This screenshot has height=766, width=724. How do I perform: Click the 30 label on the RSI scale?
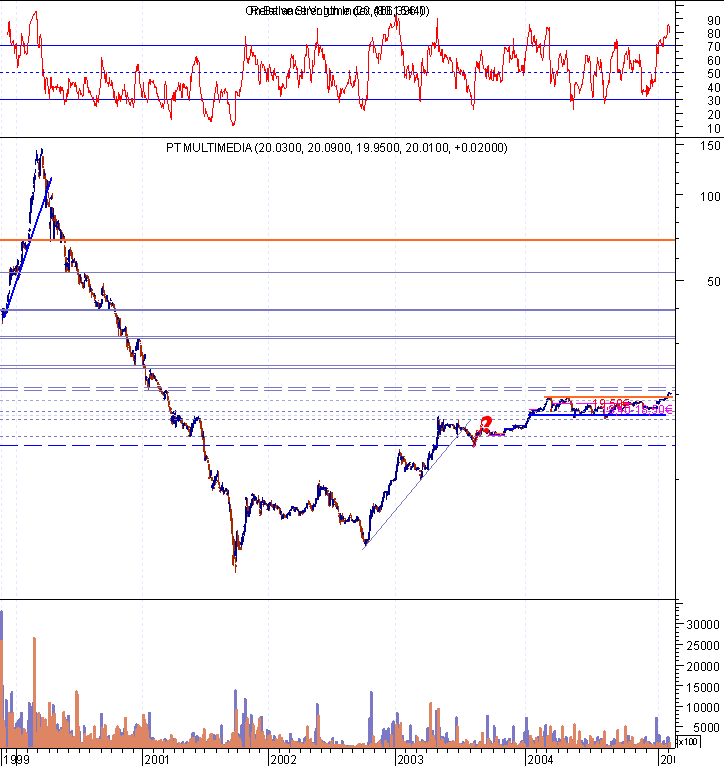714,101
